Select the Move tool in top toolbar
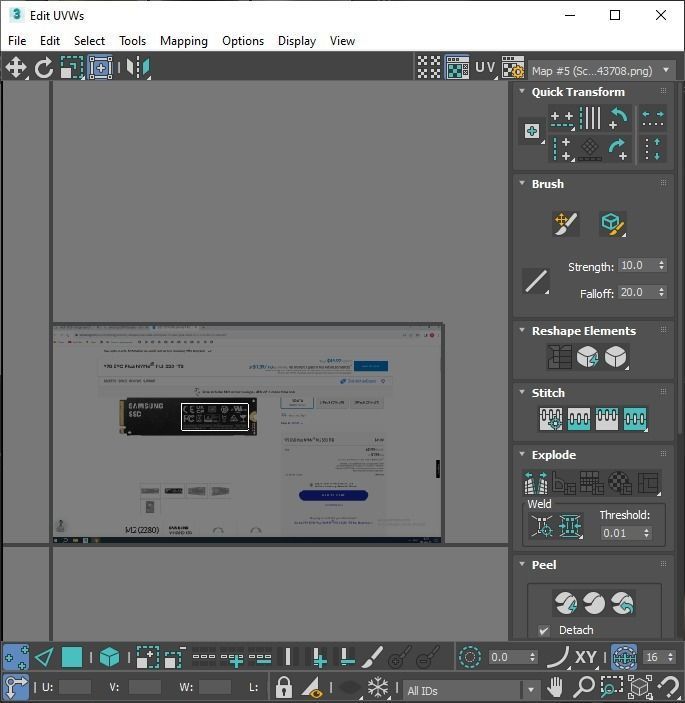The image size is (685, 703). click(16, 68)
